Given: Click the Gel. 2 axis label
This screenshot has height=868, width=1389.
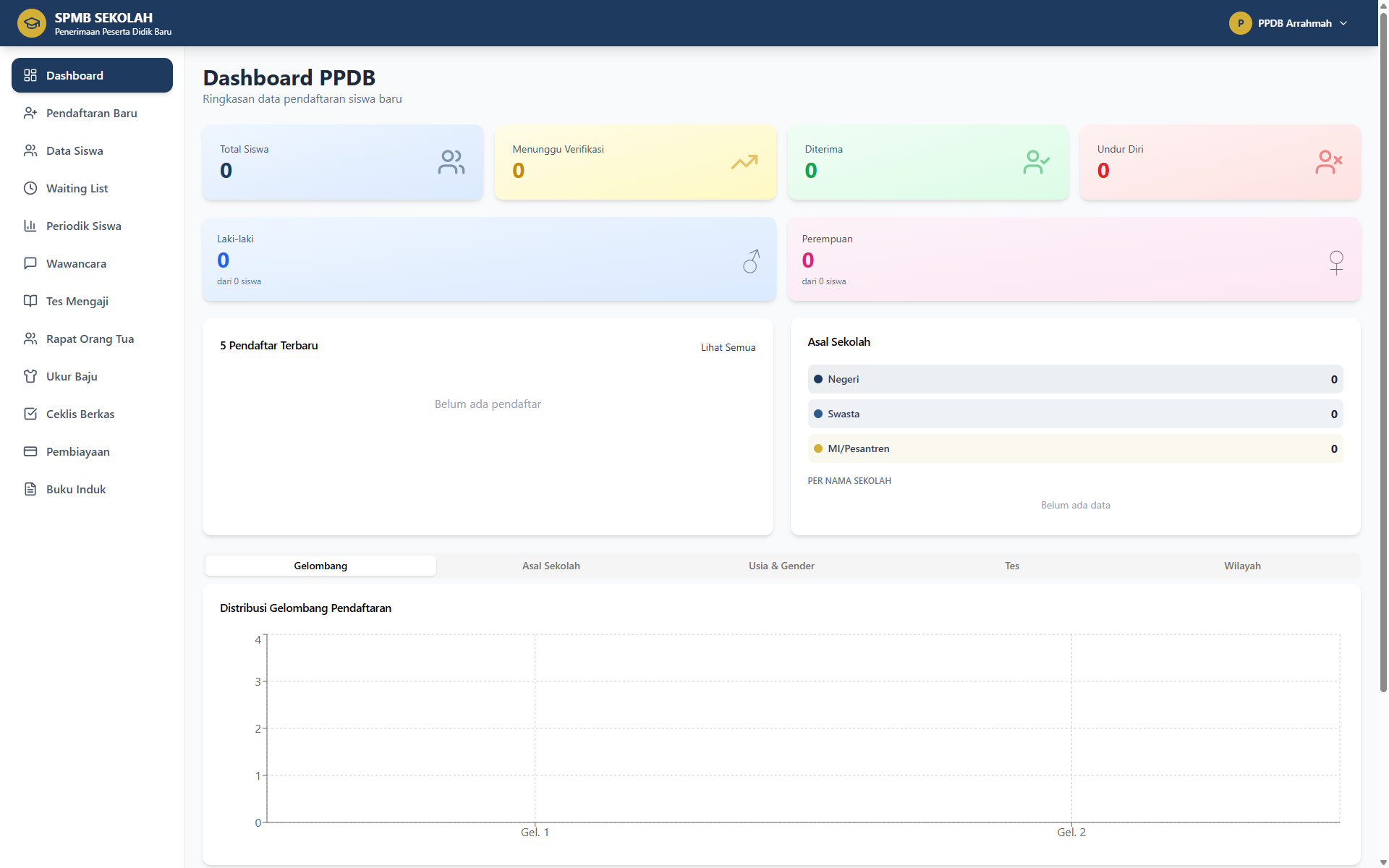Looking at the screenshot, I should point(1071,833).
